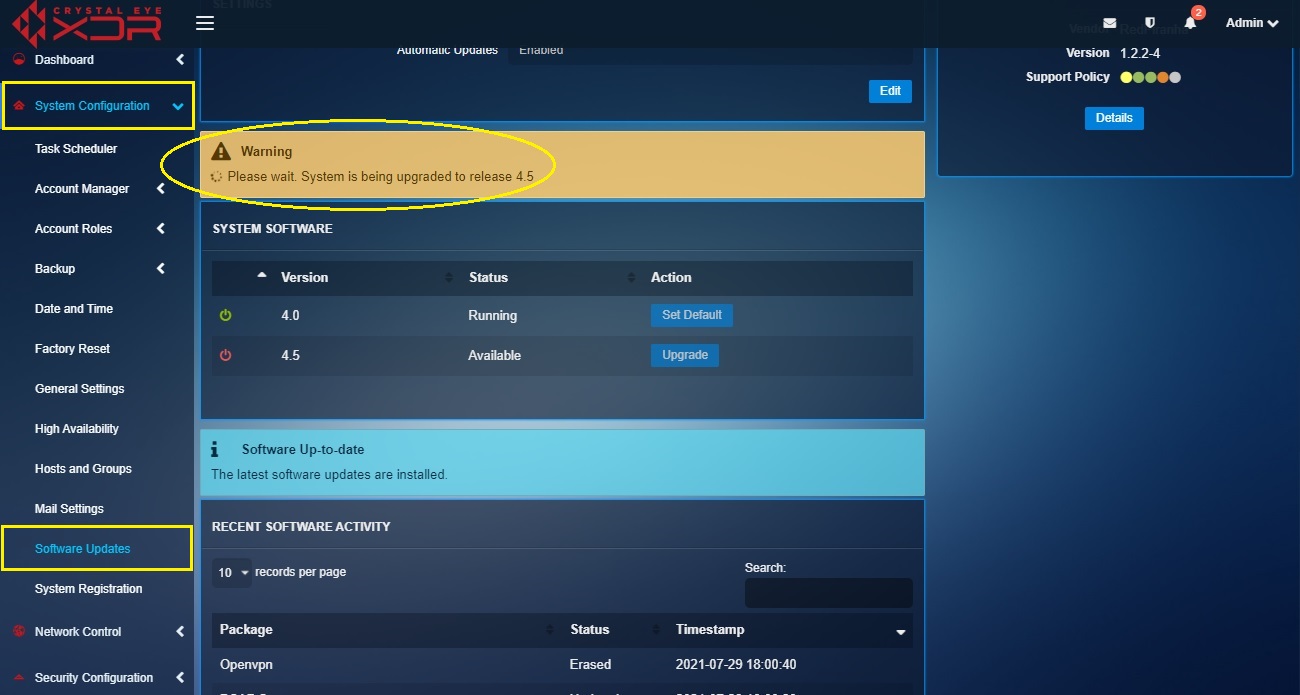Sort recent activity by Package column
The height and width of the screenshot is (695, 1300).
(x=386, y=630)
